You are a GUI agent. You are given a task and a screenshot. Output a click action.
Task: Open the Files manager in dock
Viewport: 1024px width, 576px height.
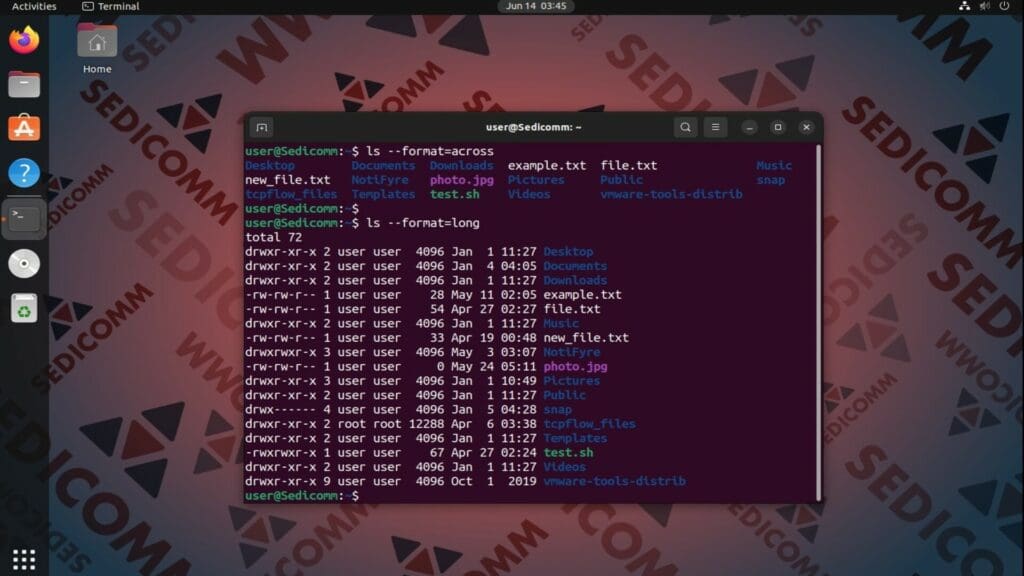click(24, 84)
